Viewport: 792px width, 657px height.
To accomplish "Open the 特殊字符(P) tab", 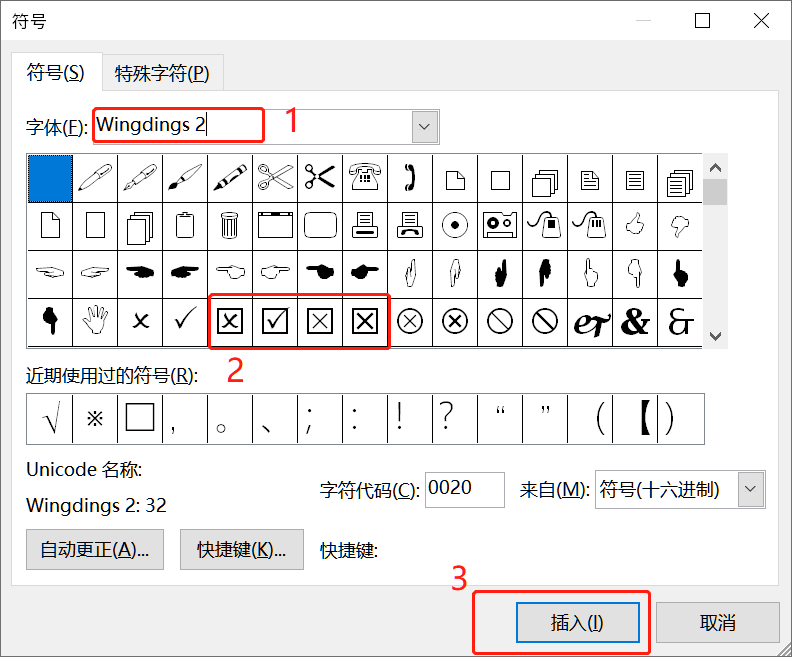I will click(162, 74).
